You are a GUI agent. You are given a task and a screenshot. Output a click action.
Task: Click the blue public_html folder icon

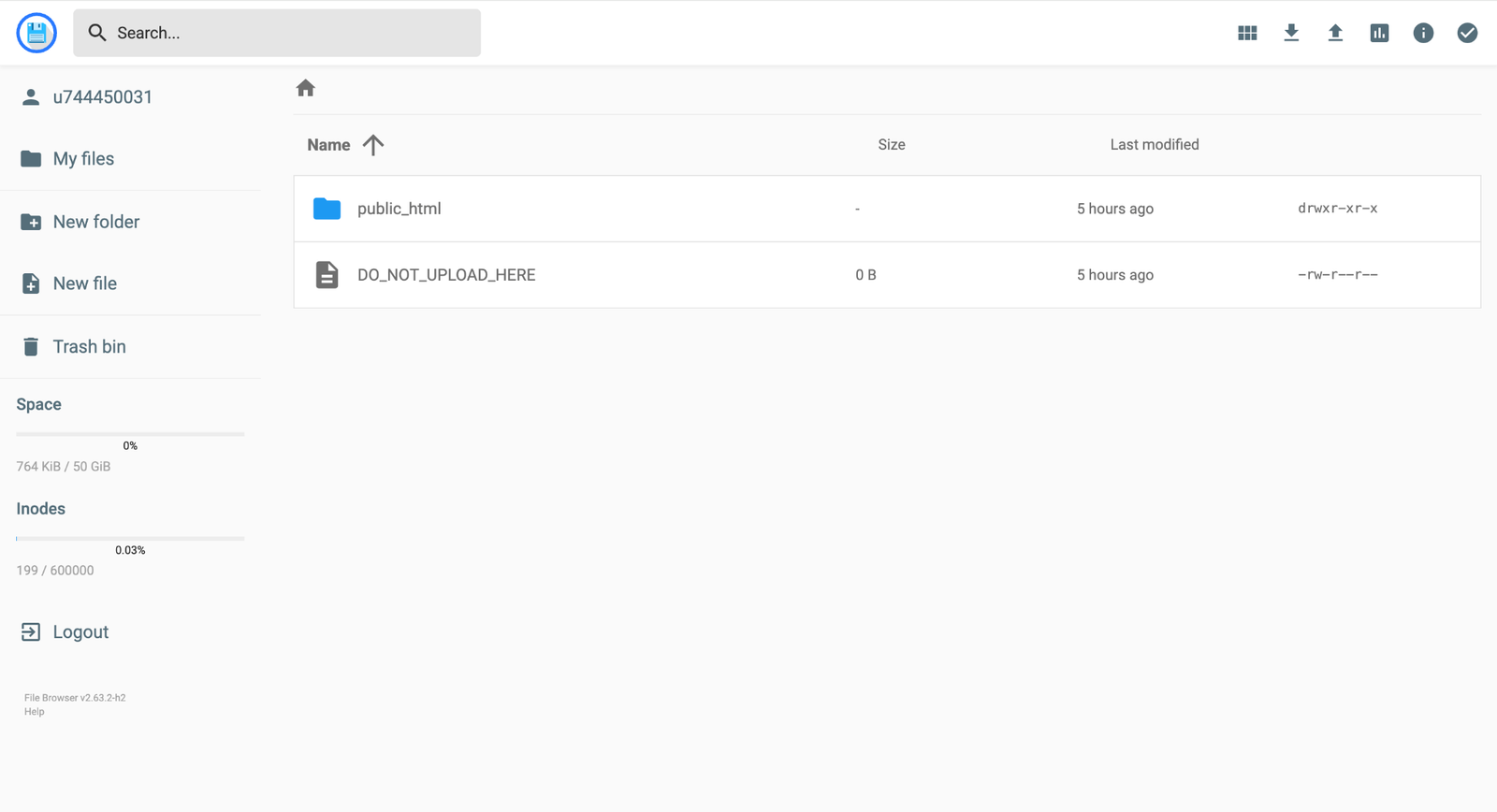327,209
